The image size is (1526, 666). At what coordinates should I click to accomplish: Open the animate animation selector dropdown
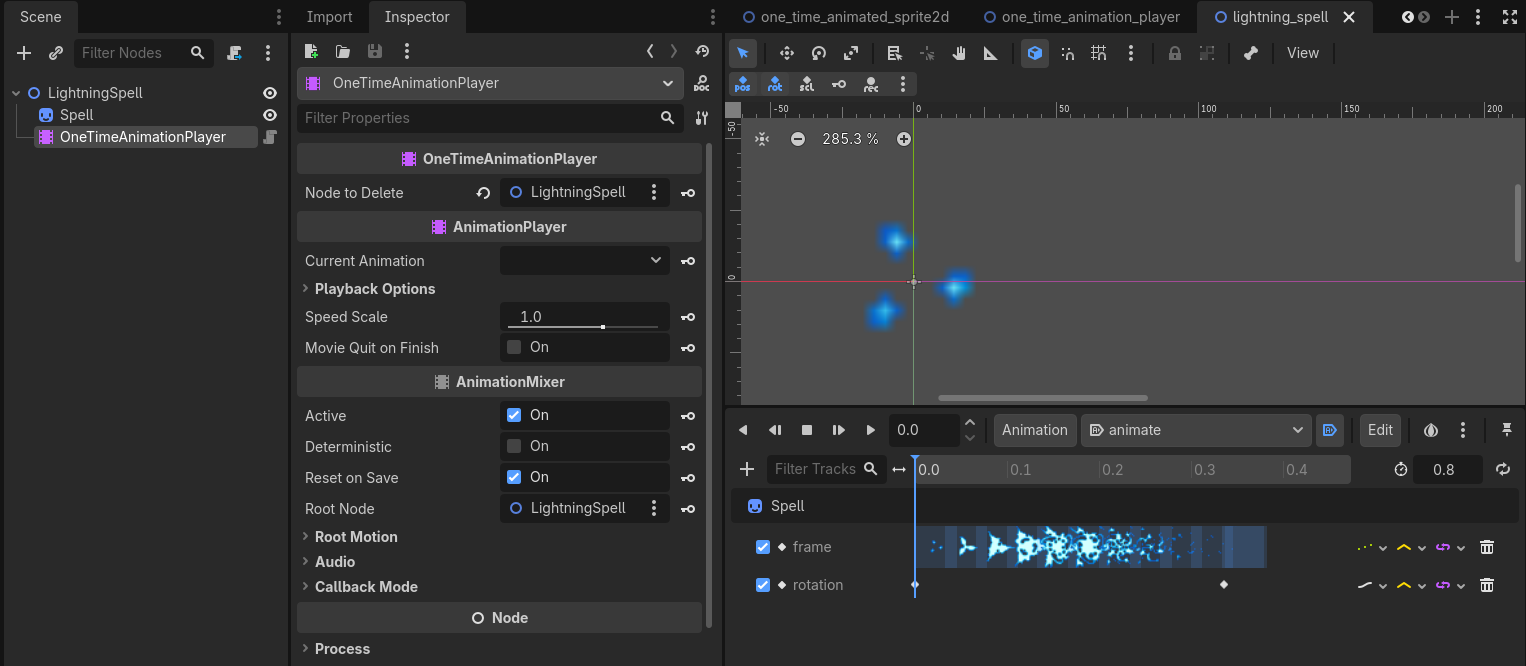tap(1196, 430)
